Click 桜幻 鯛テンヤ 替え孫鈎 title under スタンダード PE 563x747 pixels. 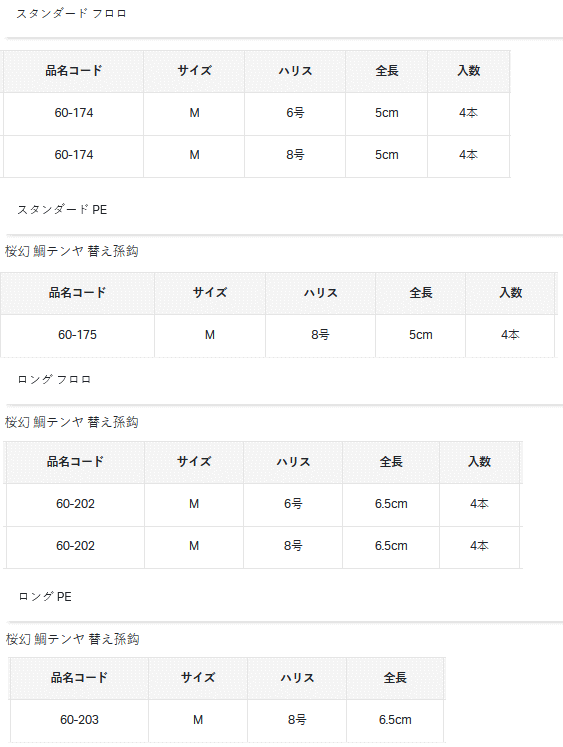71,251
